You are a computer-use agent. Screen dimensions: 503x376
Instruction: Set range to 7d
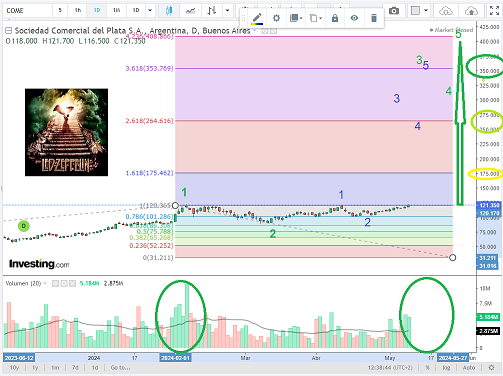click(x=75, y=368)
